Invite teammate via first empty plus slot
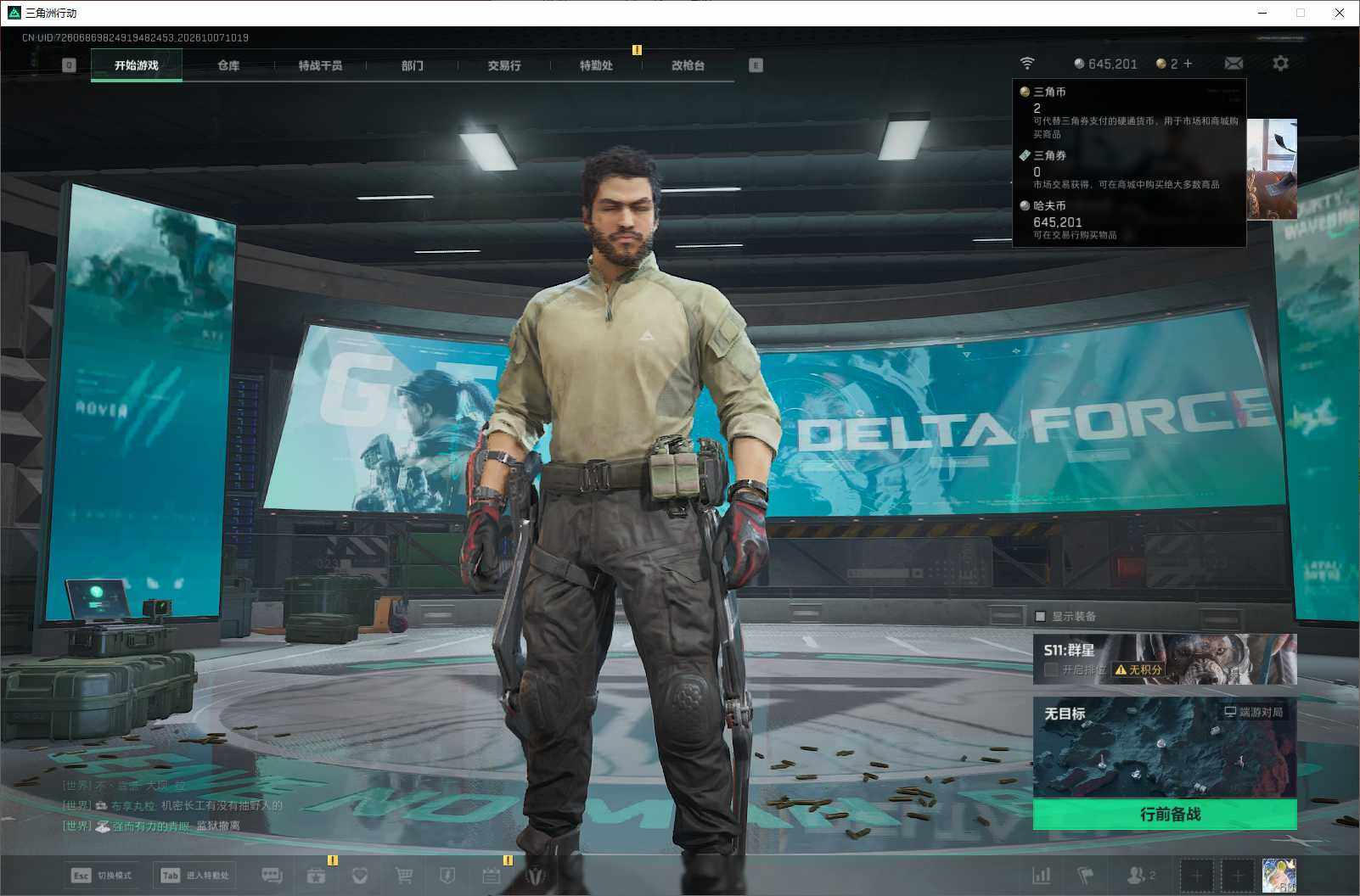1360x896 pixels. (1197, 875)
